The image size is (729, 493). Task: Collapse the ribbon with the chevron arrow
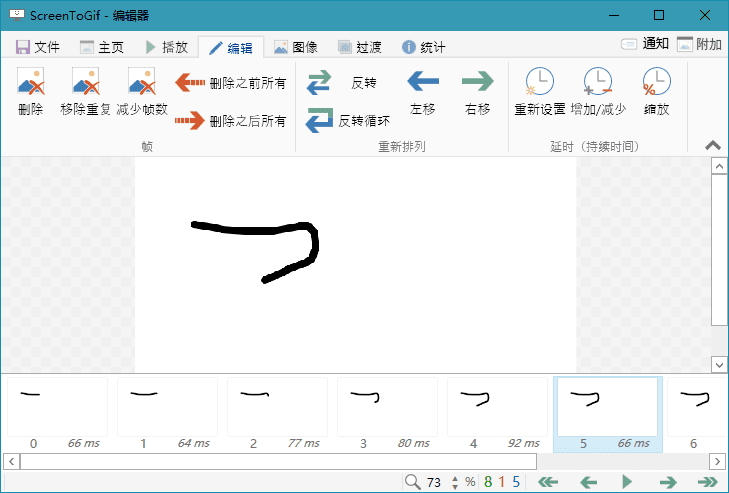point(713,145)
